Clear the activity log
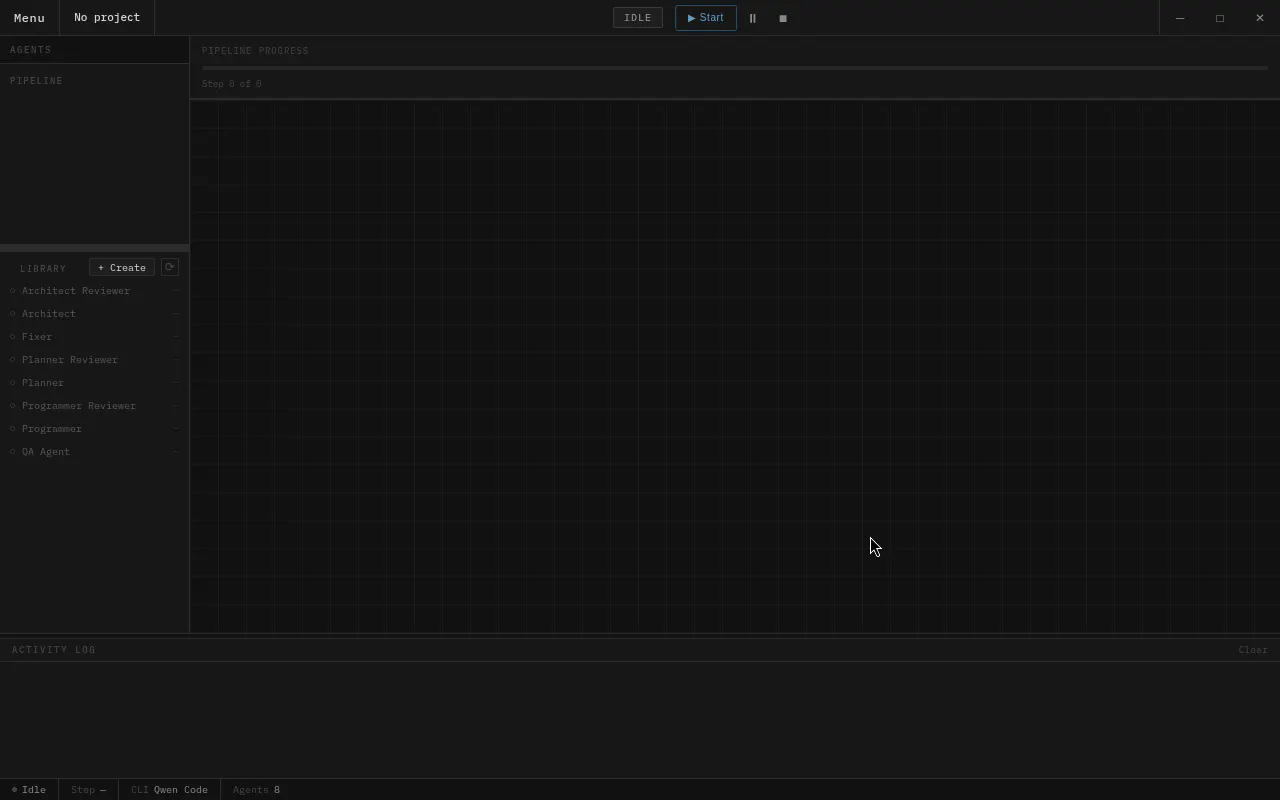Screen dimensions: 1280x800 1253,650
